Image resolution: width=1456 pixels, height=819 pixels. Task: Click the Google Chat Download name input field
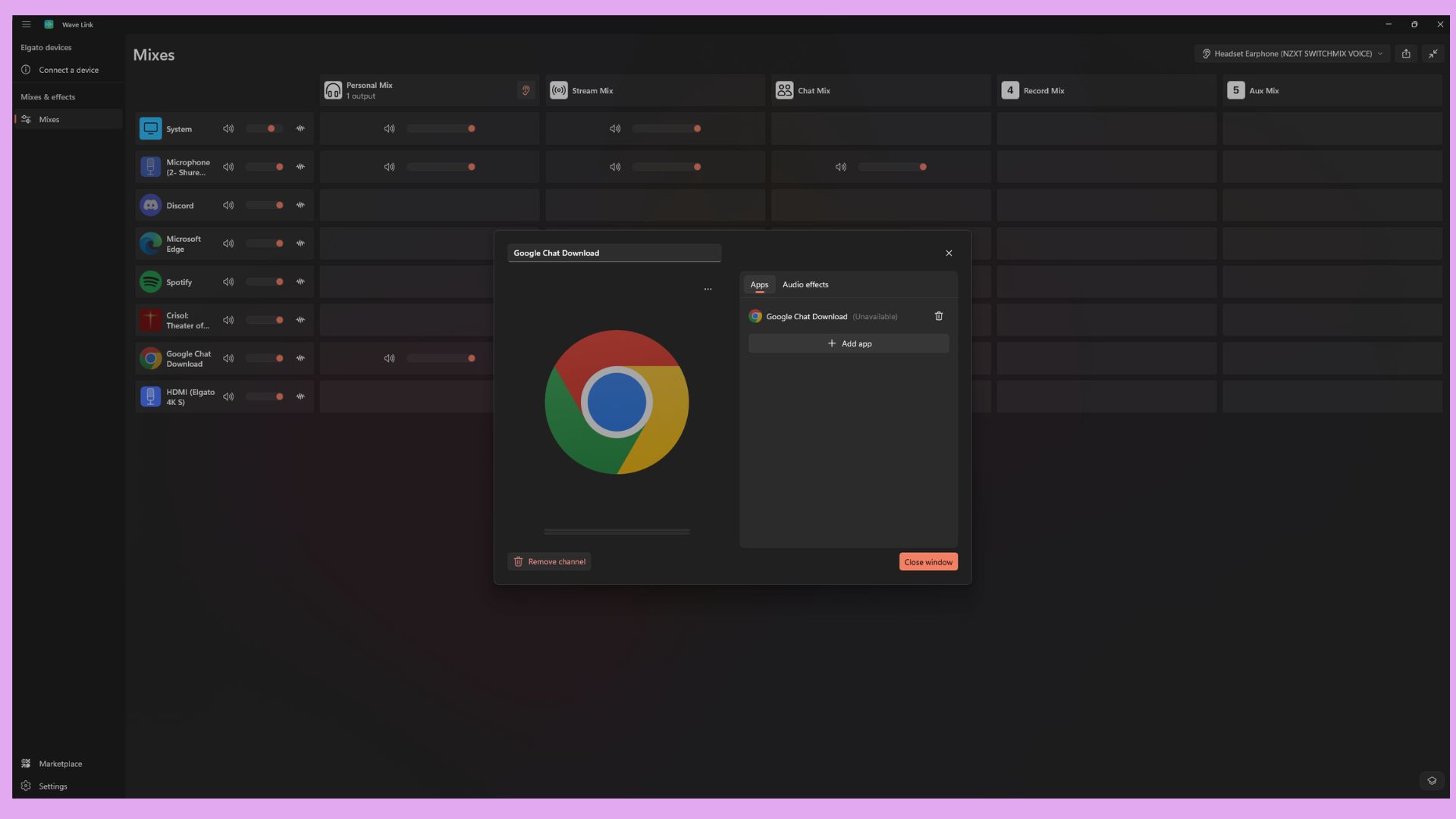[x=614, y=253]
